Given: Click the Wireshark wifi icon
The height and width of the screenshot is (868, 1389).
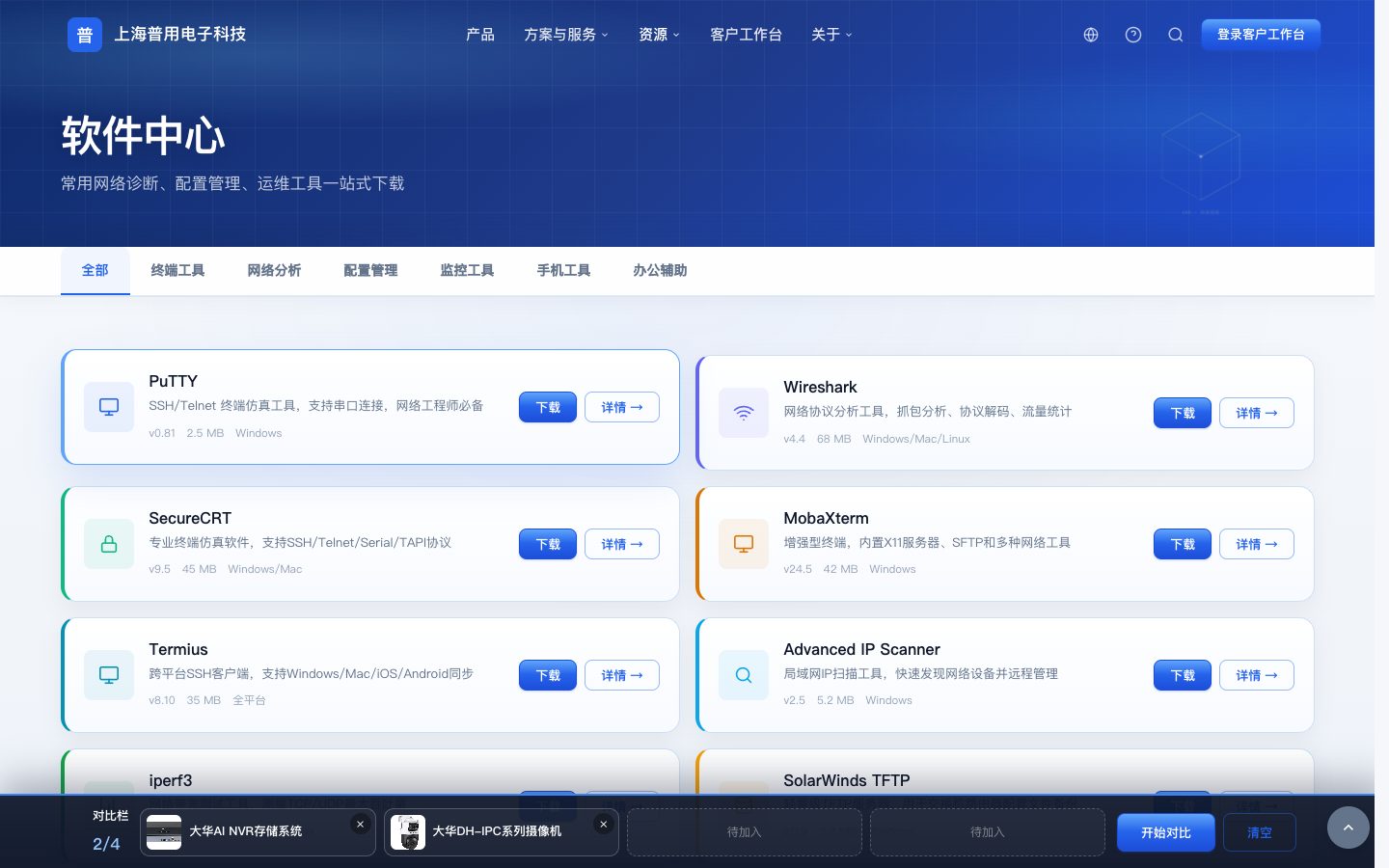Looking at the screenshot, I should click(744, 413).
